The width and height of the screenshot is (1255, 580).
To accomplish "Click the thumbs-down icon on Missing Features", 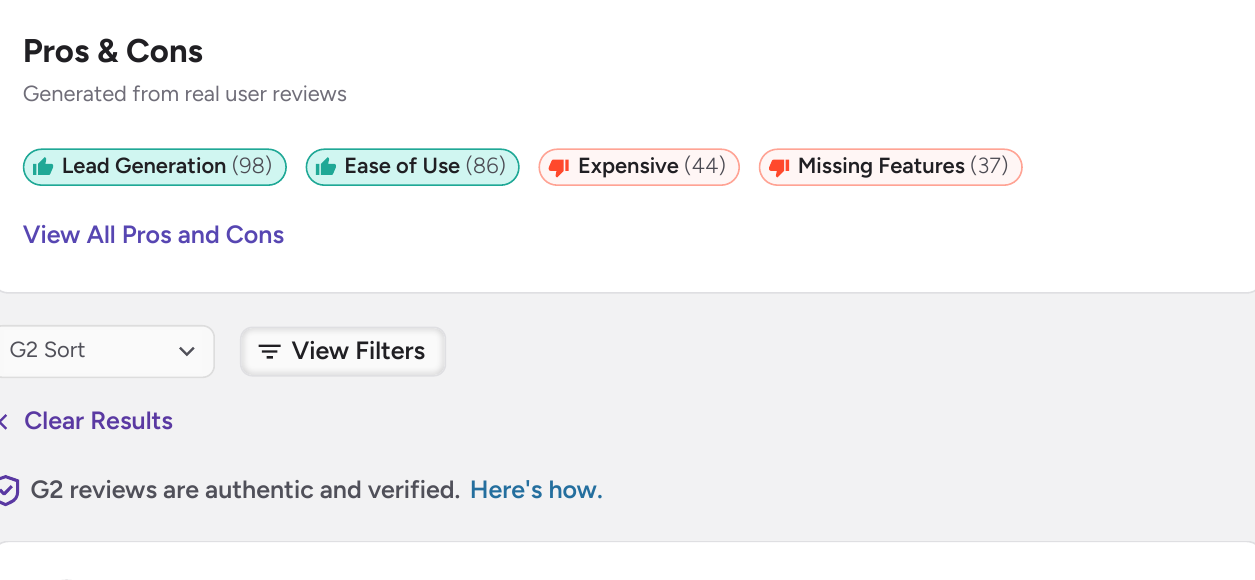I will coord(780,167).
